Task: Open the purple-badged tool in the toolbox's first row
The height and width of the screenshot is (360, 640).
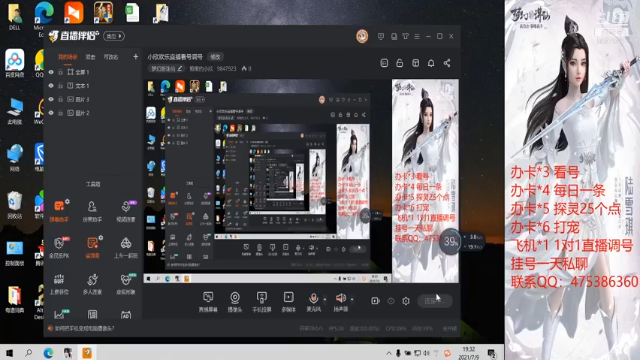Action: 126,210
